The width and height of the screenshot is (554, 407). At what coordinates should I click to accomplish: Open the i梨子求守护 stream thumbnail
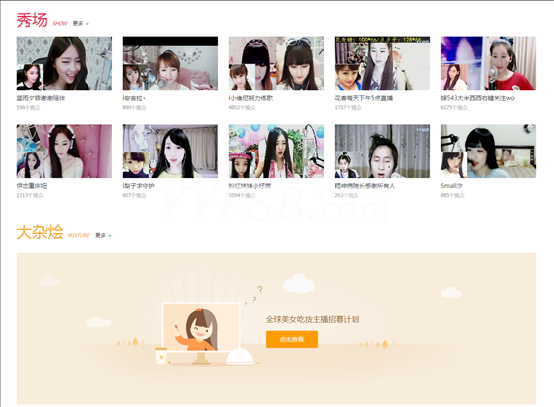tap(170, 151)
